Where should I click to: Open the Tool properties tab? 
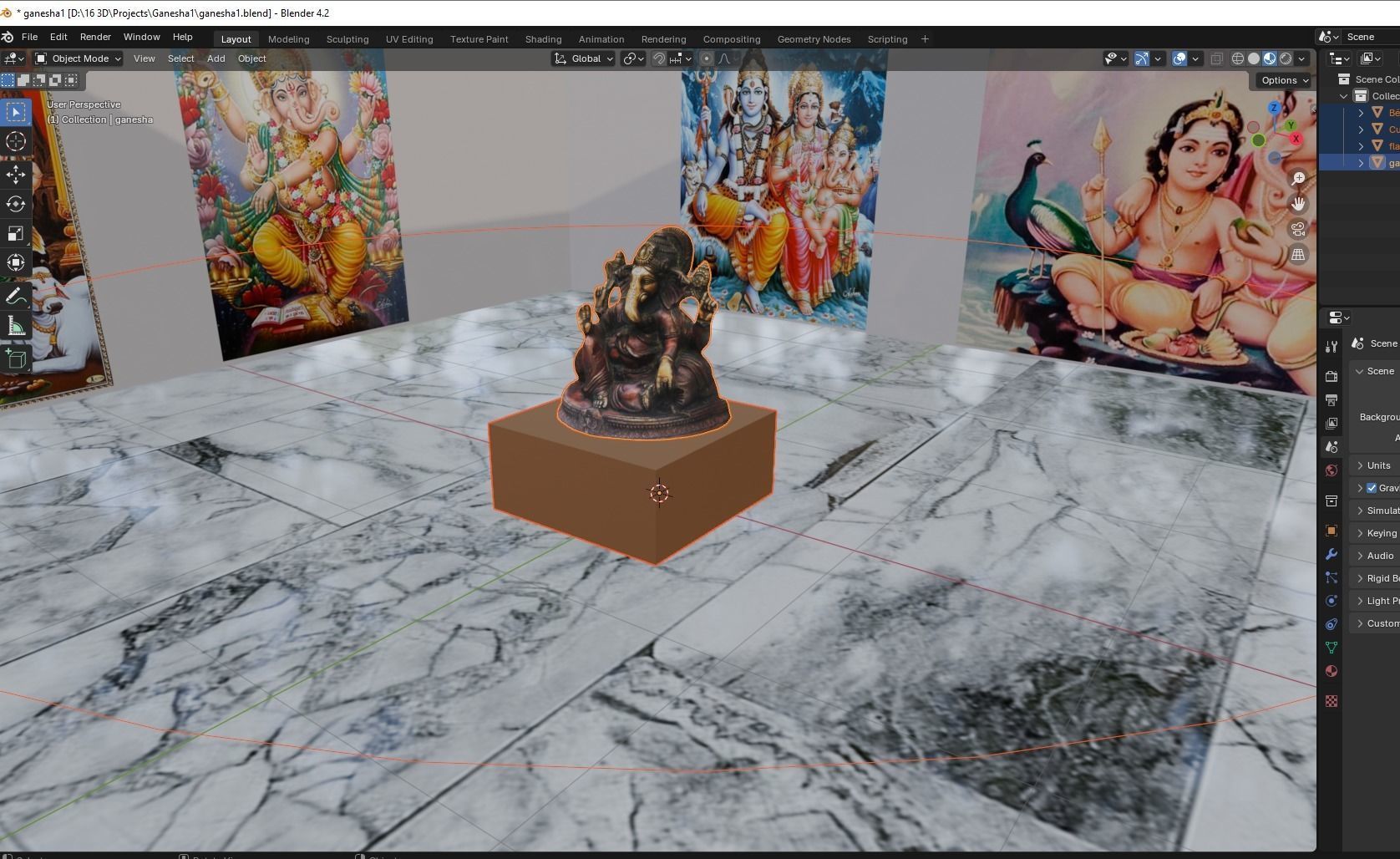pyautogui.click(x=1332, y=347)
